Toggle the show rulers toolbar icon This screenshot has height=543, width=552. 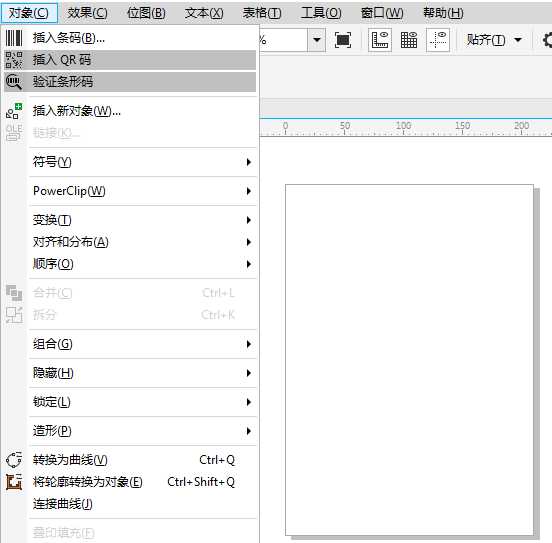coord(380,40)
